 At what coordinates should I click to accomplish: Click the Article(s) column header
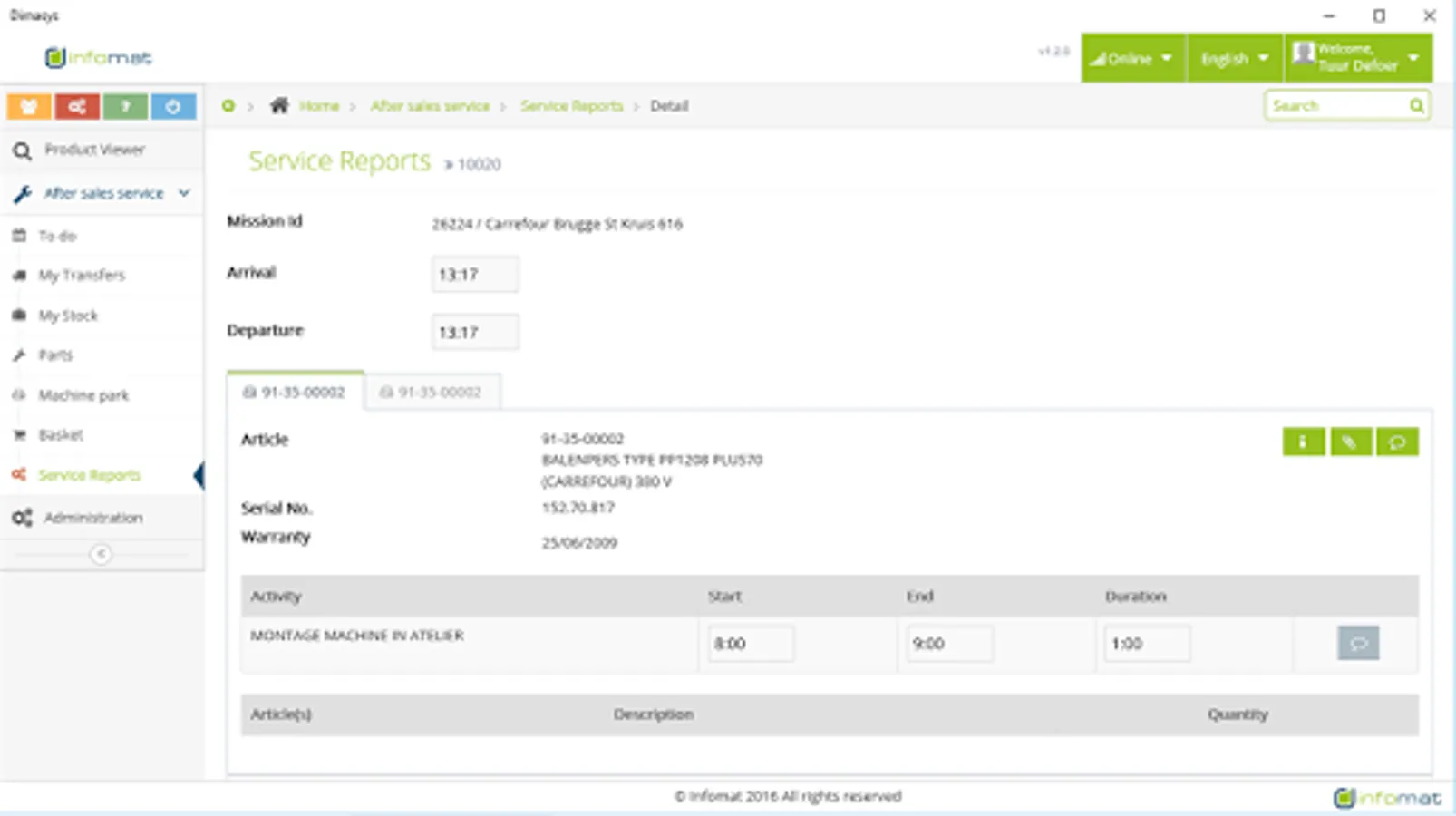pos(281,714)
